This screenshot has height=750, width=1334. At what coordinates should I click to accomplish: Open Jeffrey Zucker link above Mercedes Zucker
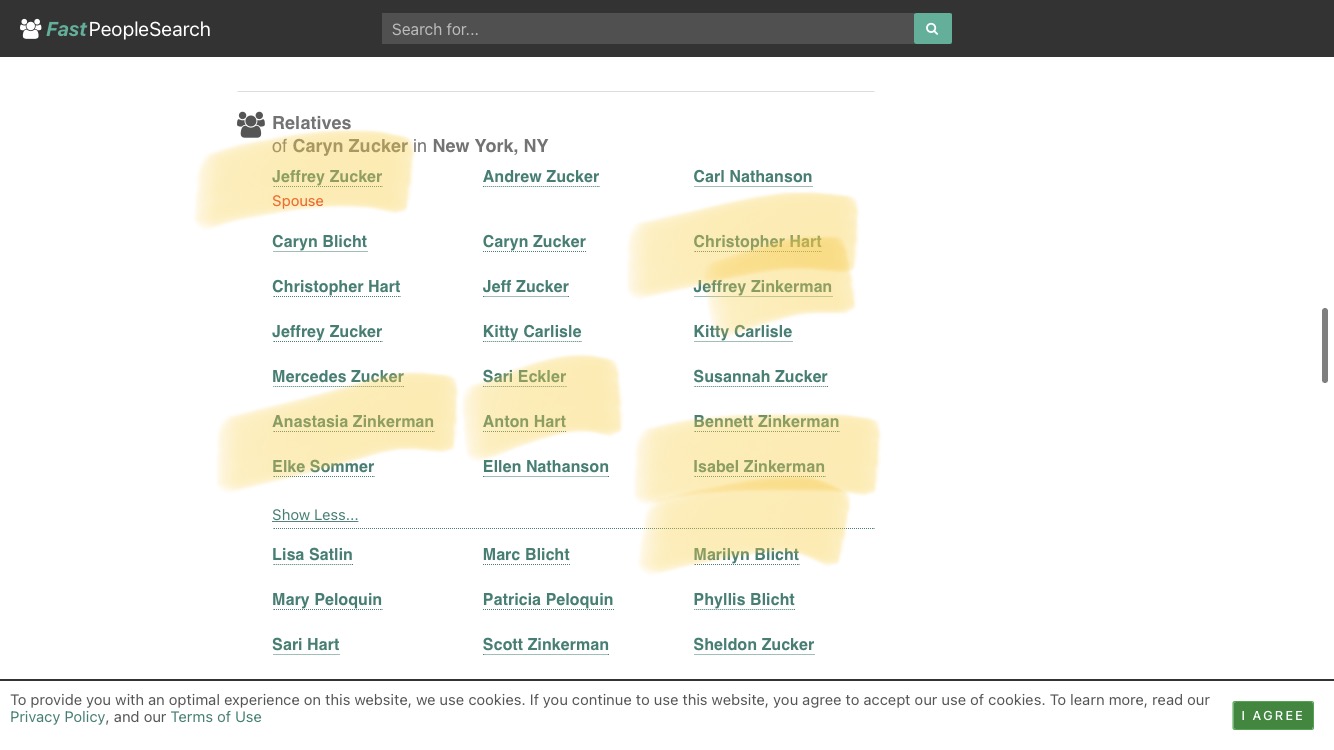coord(327,332)
